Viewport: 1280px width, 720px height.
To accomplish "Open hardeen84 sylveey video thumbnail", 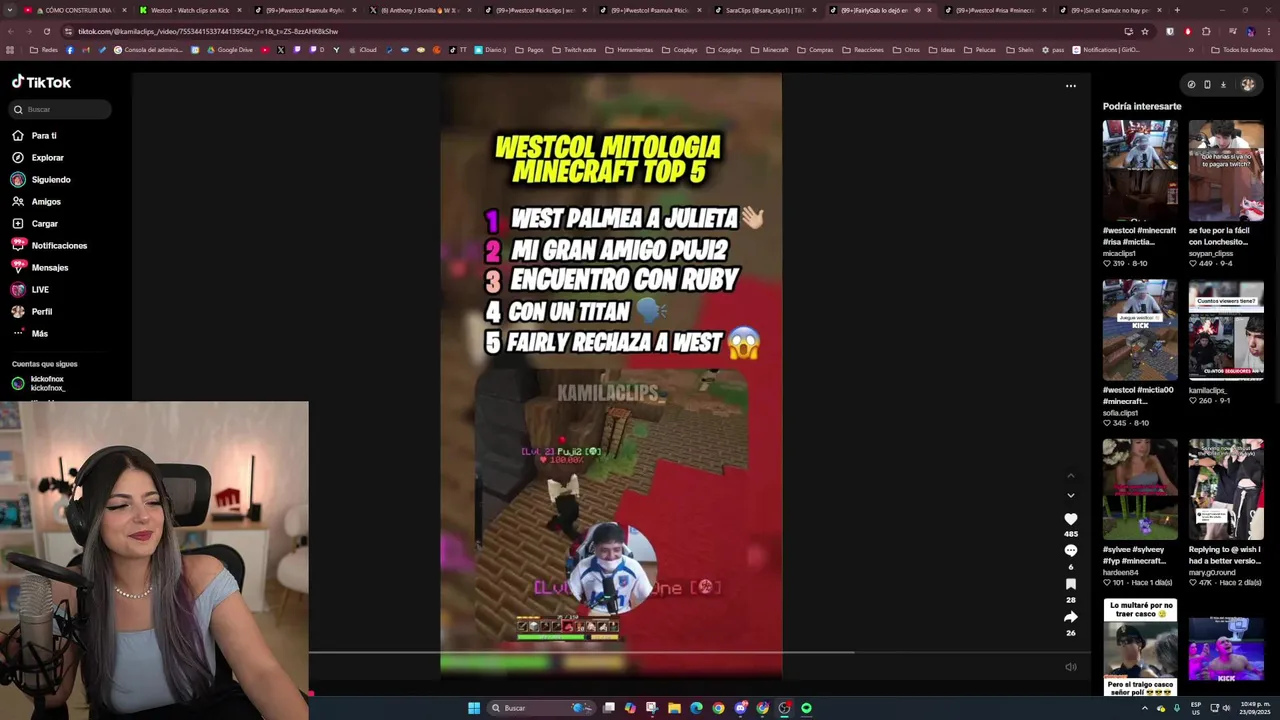I will pos(1140,489).
